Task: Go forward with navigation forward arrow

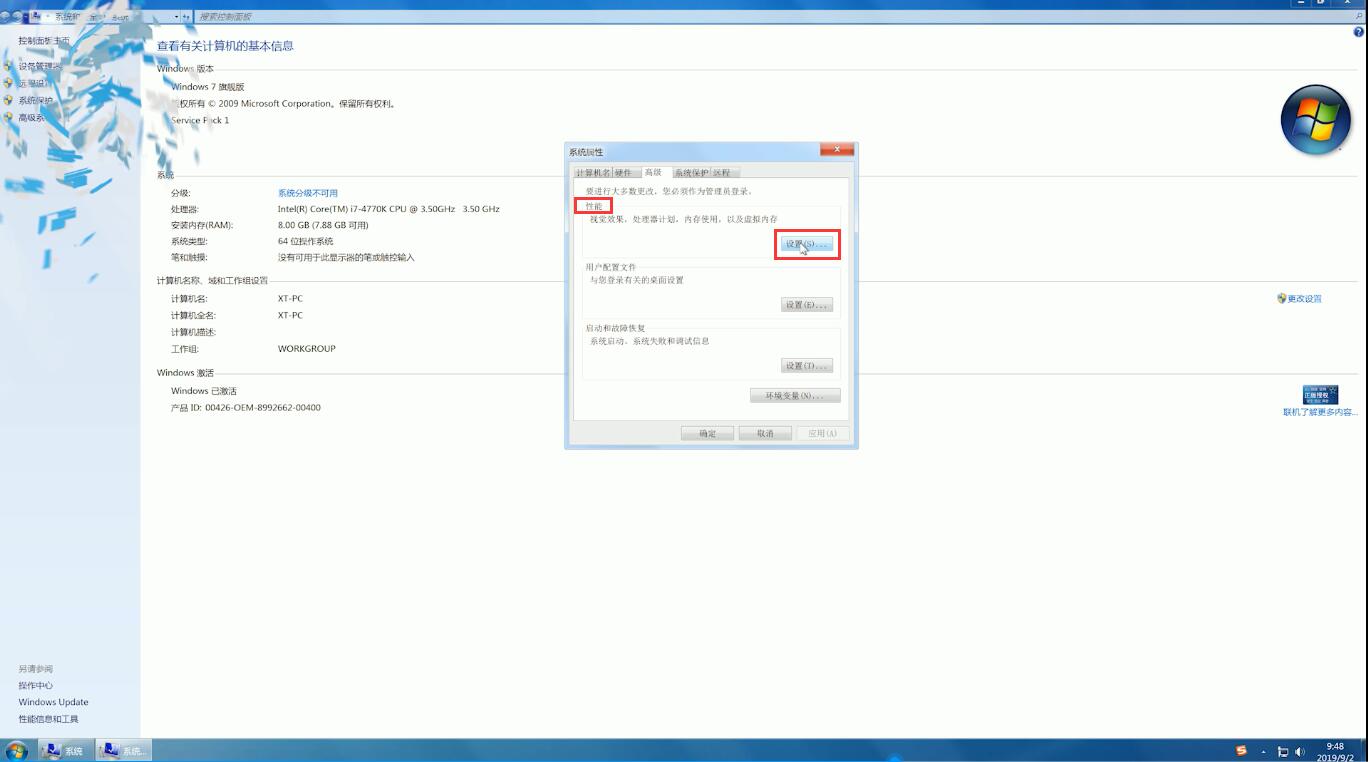Action: (x=18, y=16)
